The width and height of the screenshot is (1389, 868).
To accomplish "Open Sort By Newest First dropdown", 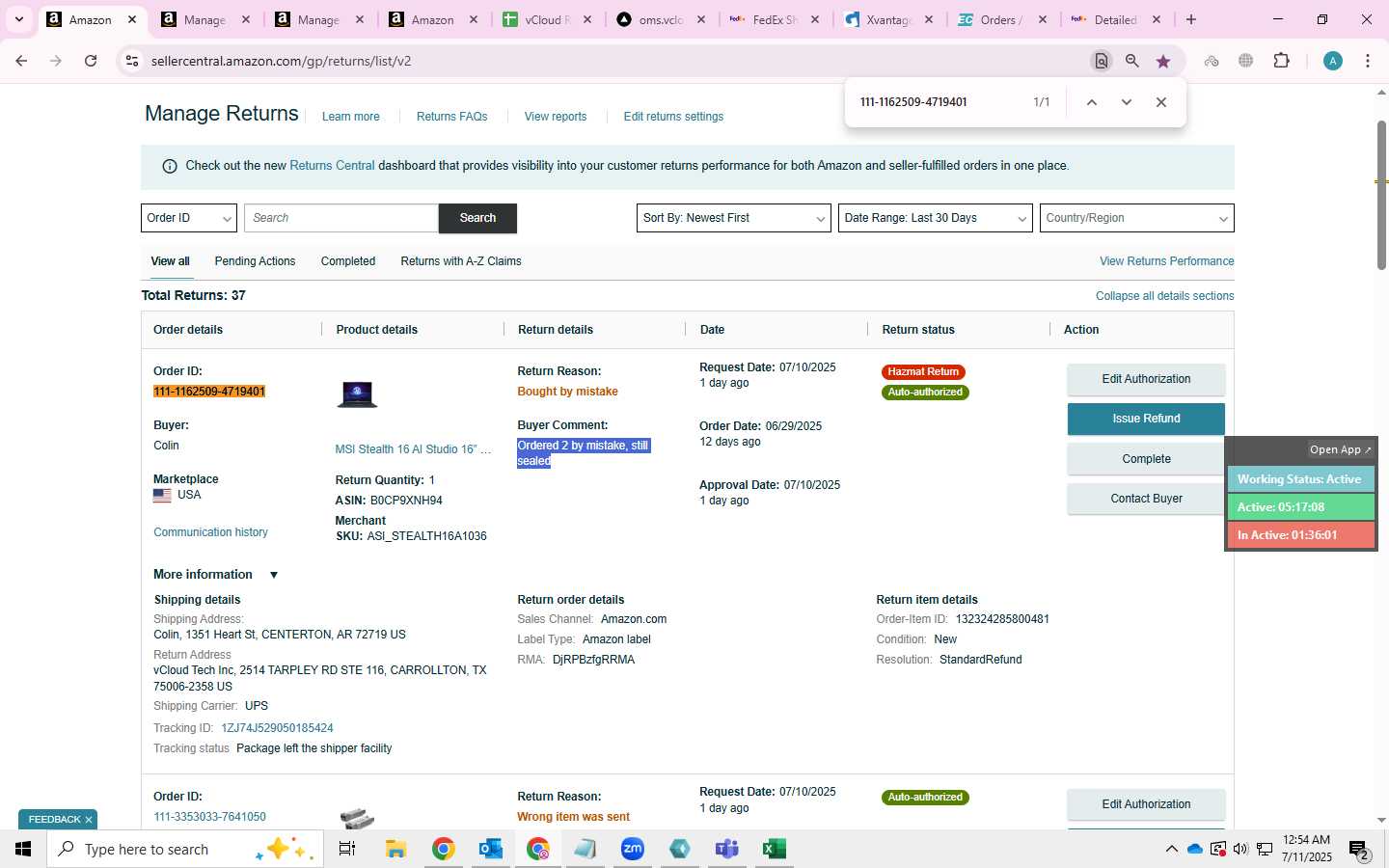I will 734,218.
